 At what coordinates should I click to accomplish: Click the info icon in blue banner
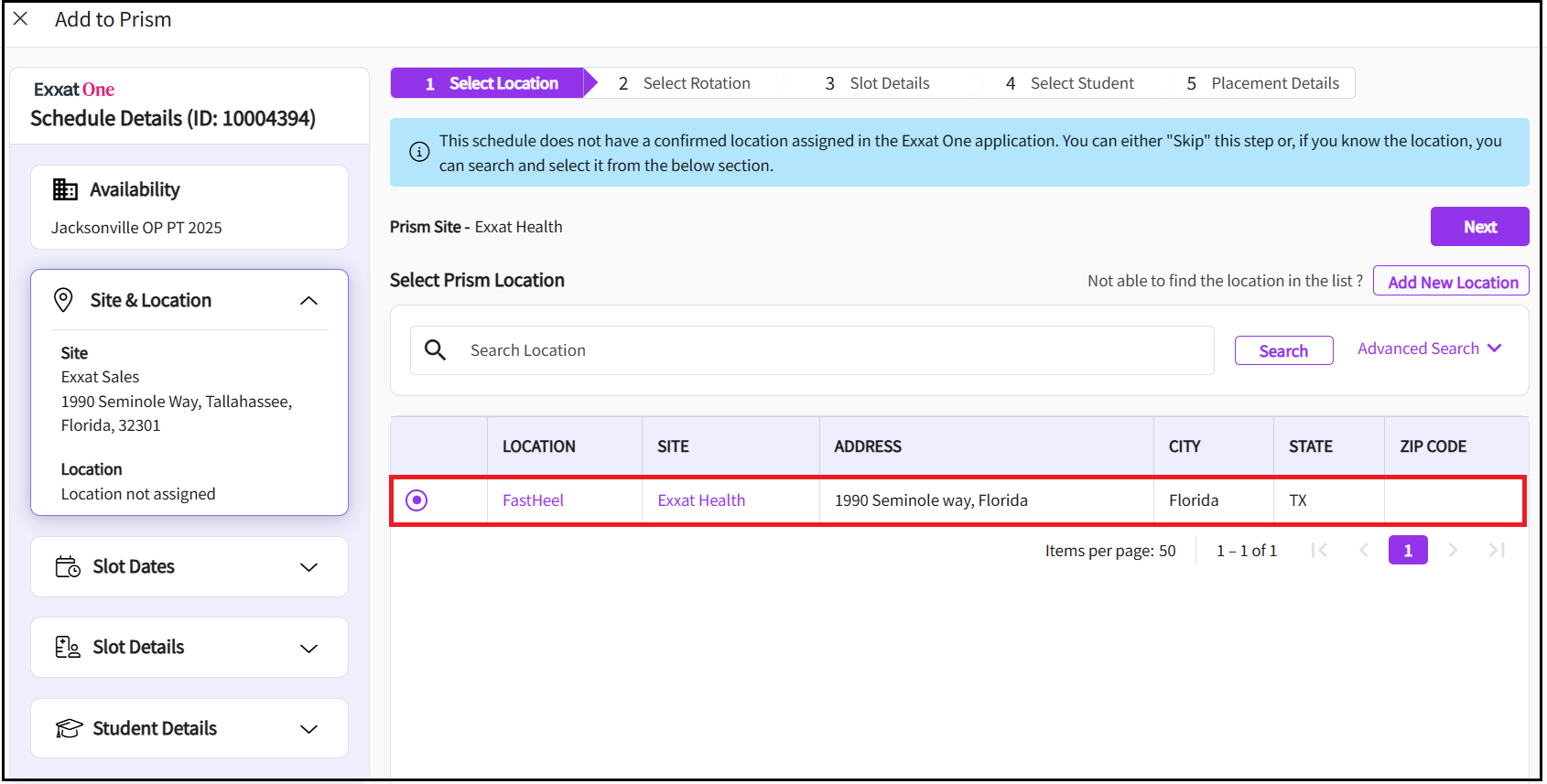tap(419, 152)
